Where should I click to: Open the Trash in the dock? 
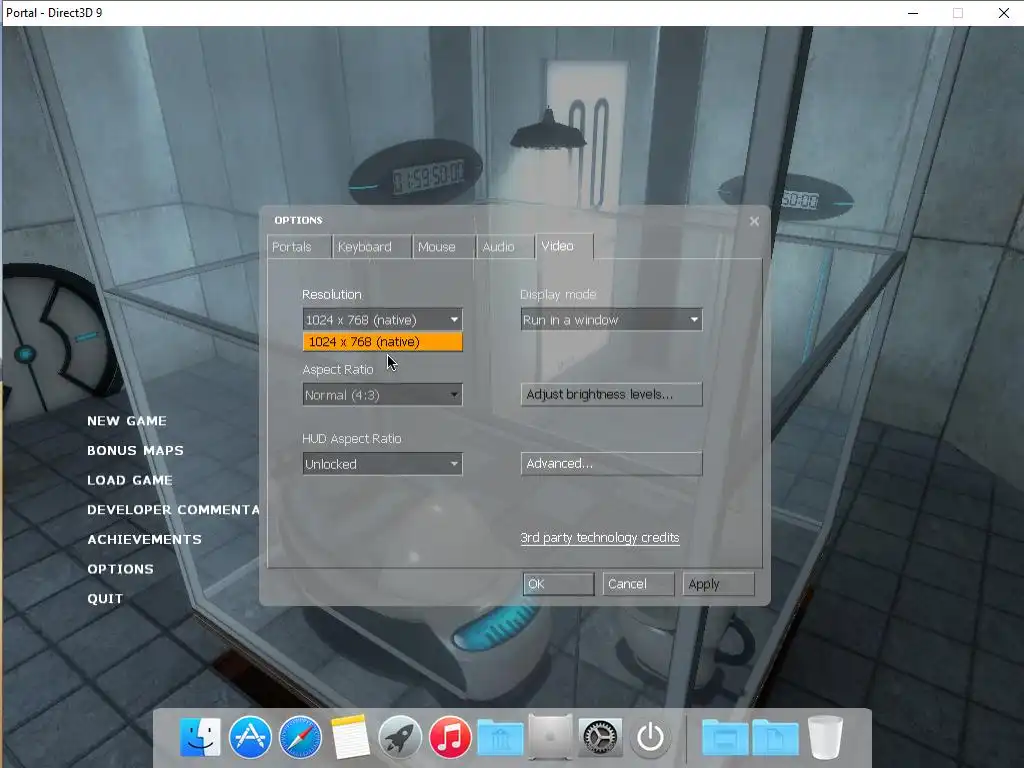click(x=825, y=737)
